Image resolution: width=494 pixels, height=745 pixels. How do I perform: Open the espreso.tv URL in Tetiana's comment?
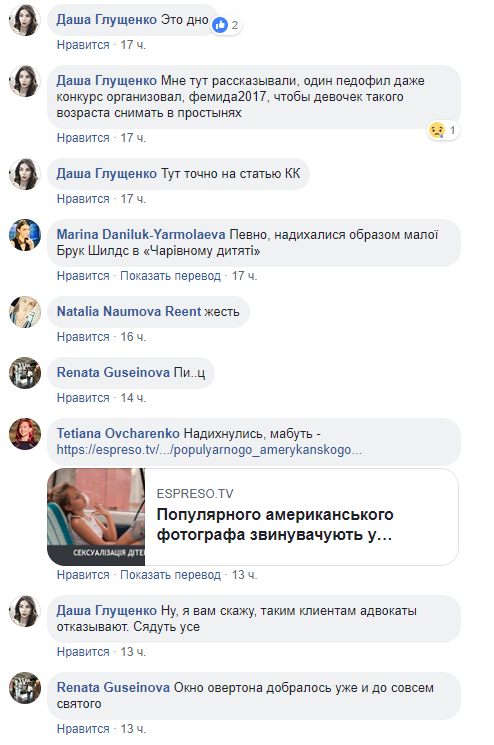pos(209,449)
